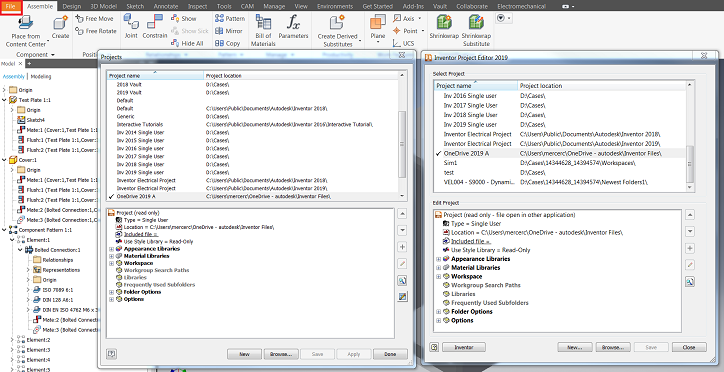Switch to the 3D Model tab
The height and width of the screenshot is (372, 724).
(x=104, y=6)
